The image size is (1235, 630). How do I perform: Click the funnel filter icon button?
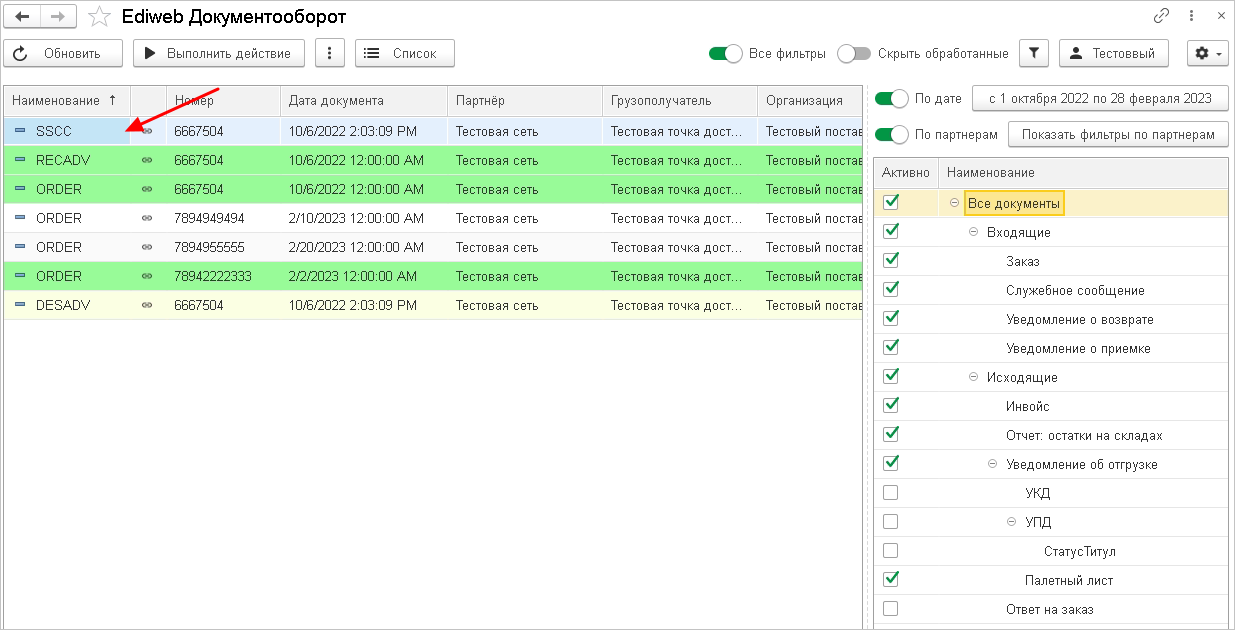[1034, 53]
